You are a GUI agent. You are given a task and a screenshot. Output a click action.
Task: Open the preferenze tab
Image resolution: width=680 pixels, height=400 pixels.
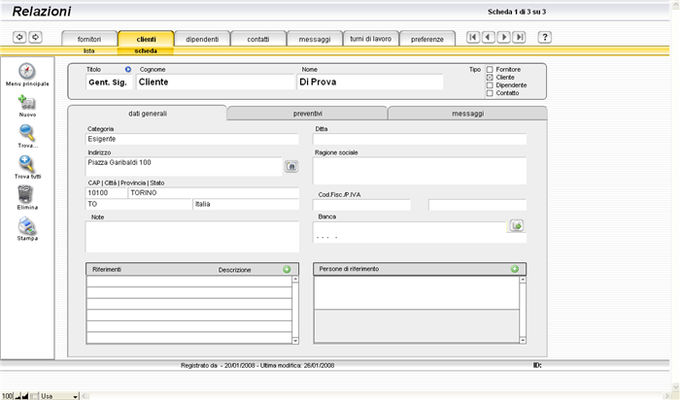[x=427, y=39]
